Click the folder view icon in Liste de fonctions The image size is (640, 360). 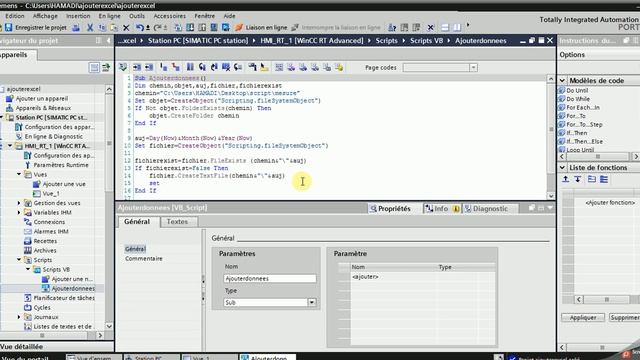point(592,179)
